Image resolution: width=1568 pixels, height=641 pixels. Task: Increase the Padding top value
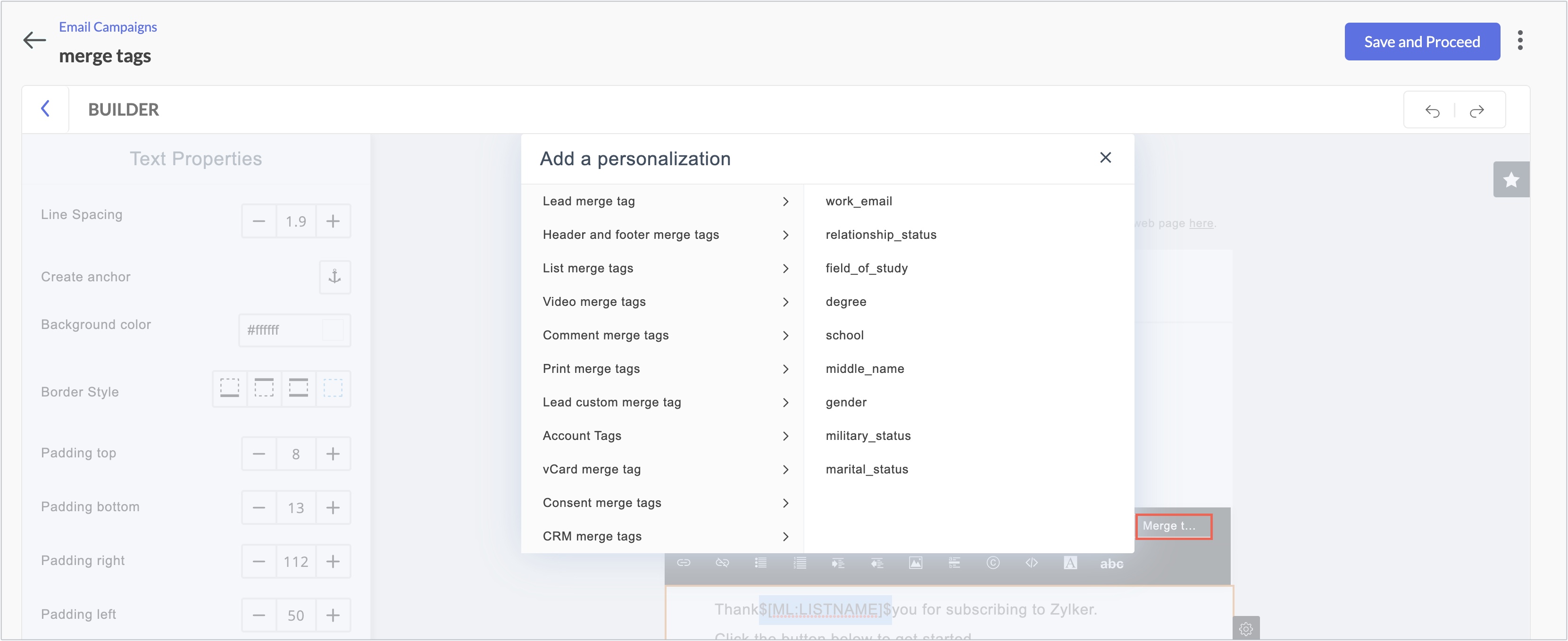(x=333, y=454)
